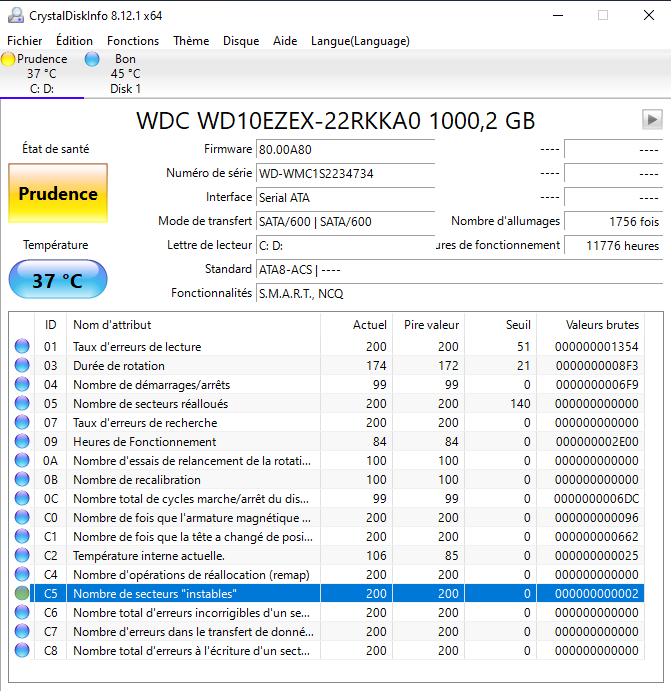Open the Aide menu
The width and height of the screenshot is (671, 691).
285,41
